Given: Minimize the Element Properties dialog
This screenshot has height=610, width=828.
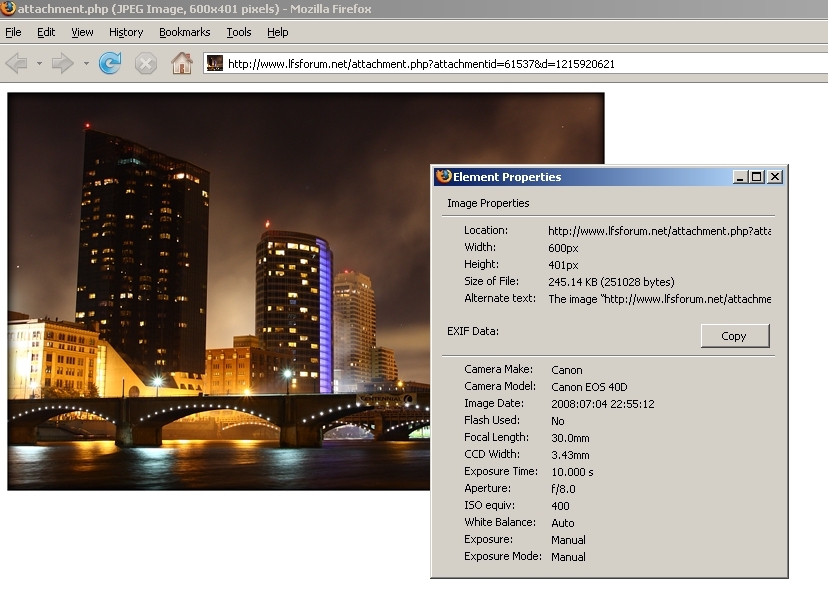Looking at the screenshot, I should click(x=740, y=177).
